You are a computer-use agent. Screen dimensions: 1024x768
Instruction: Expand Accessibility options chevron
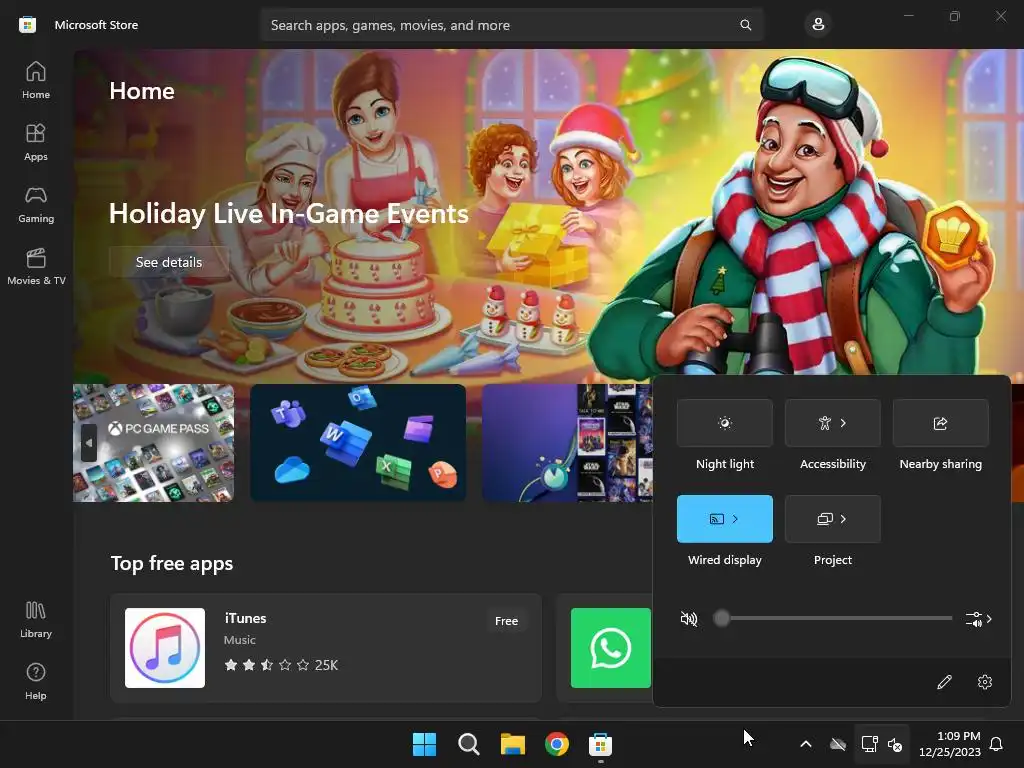[x=844, y=423]
